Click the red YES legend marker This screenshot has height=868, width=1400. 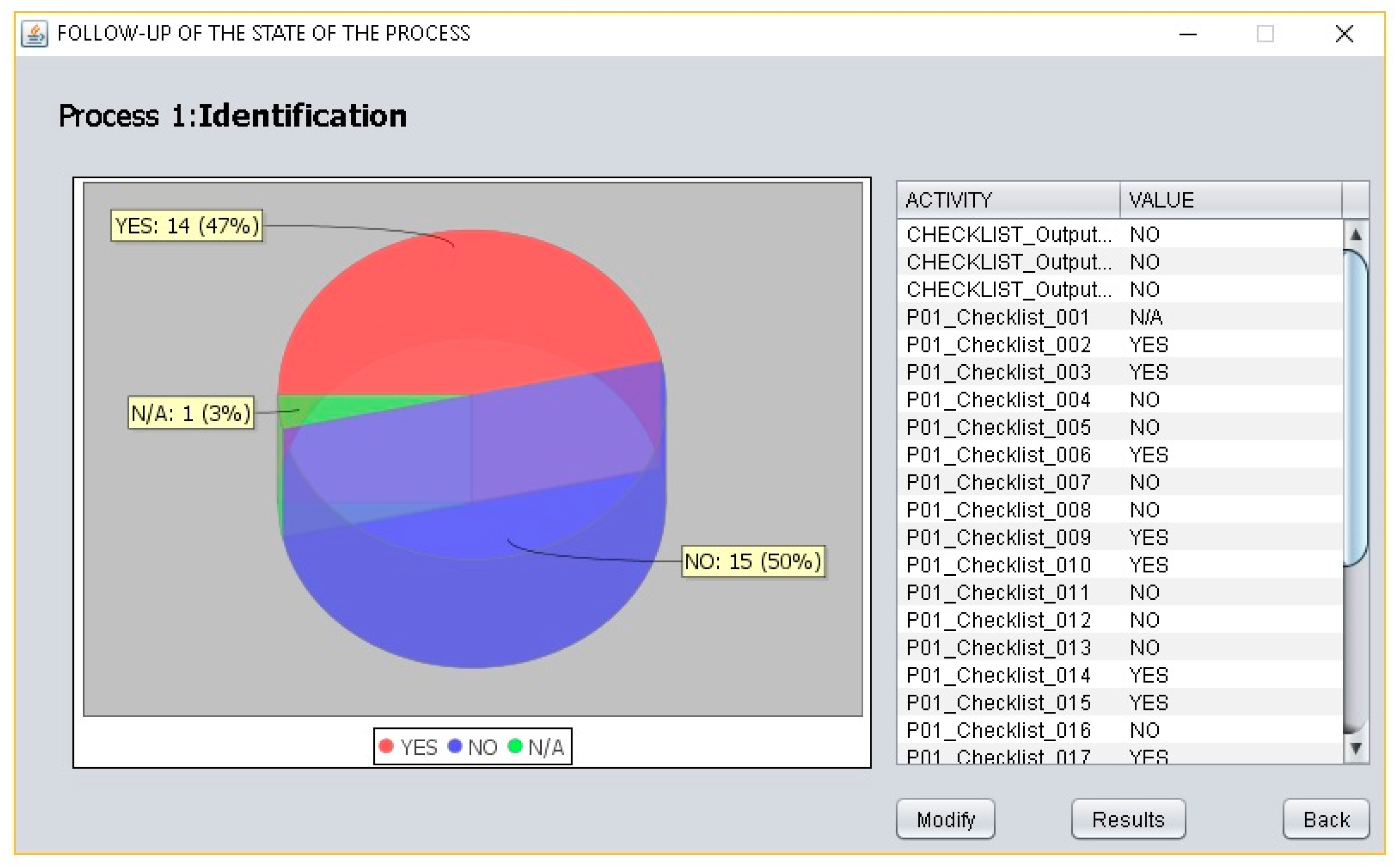coord(386,746)
